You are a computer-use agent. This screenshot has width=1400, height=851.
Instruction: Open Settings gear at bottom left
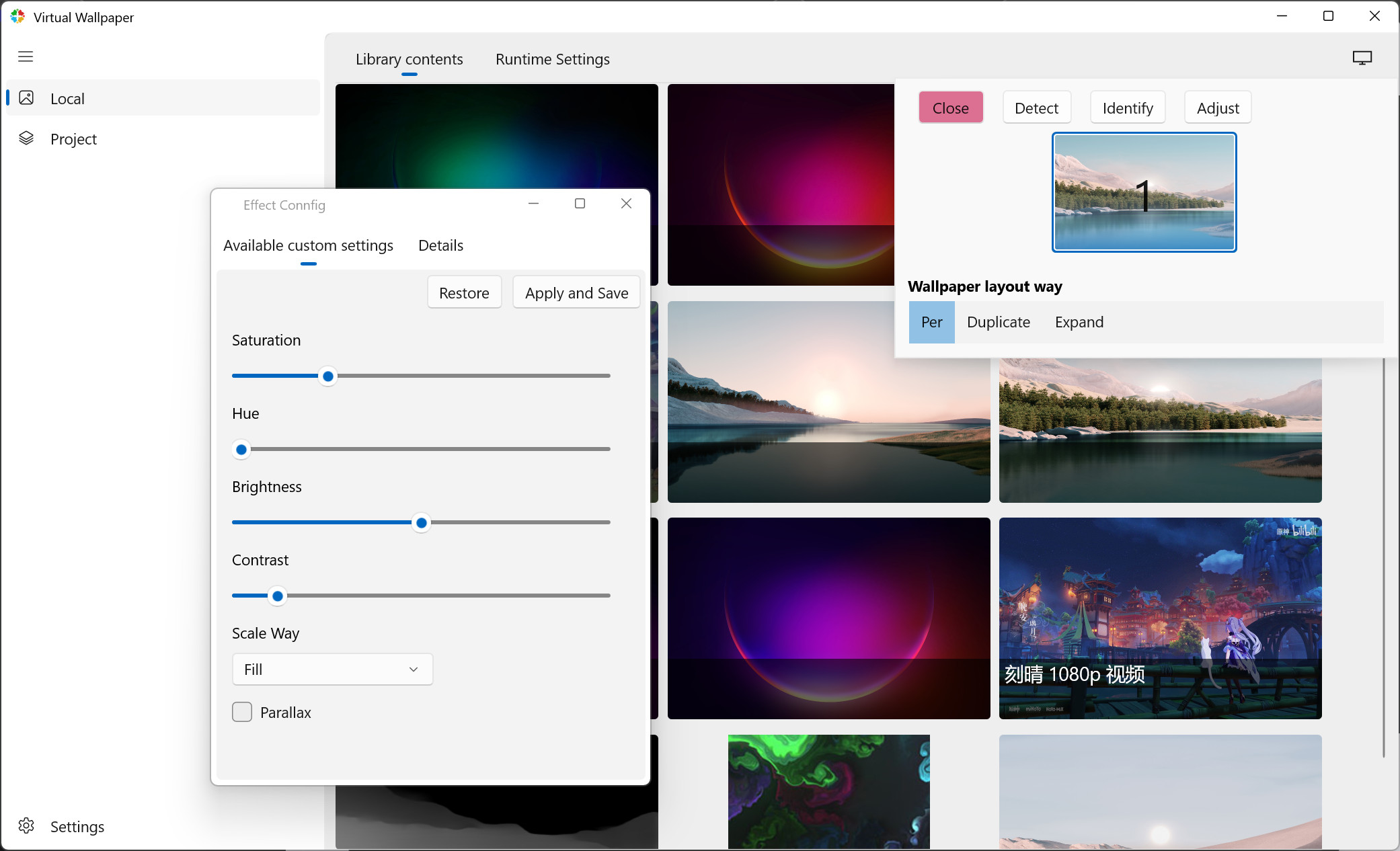point(26,826)
